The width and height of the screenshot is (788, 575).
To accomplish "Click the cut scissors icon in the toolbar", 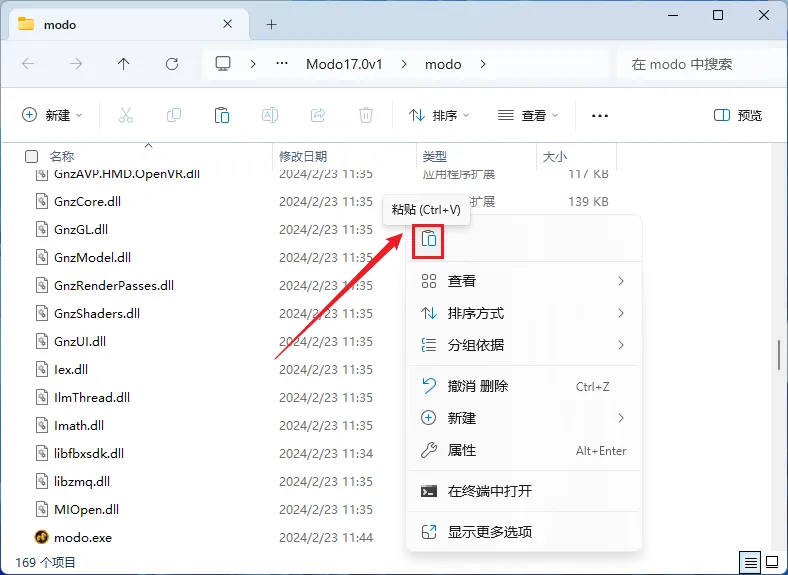I will click(126, 116).
